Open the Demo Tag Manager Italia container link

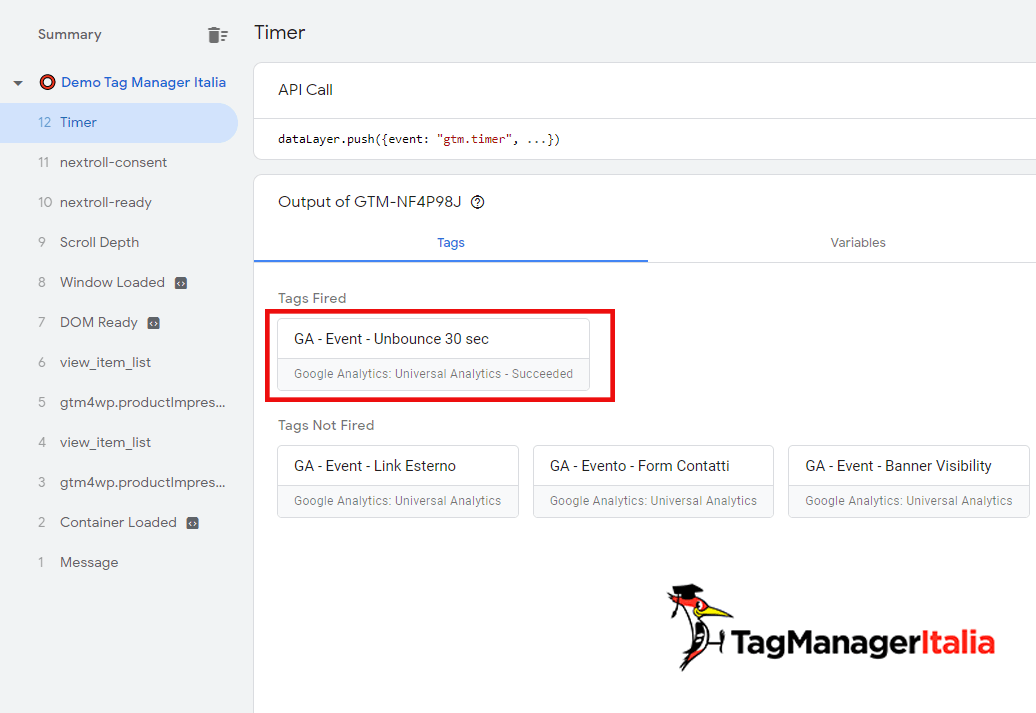(143, 83)
